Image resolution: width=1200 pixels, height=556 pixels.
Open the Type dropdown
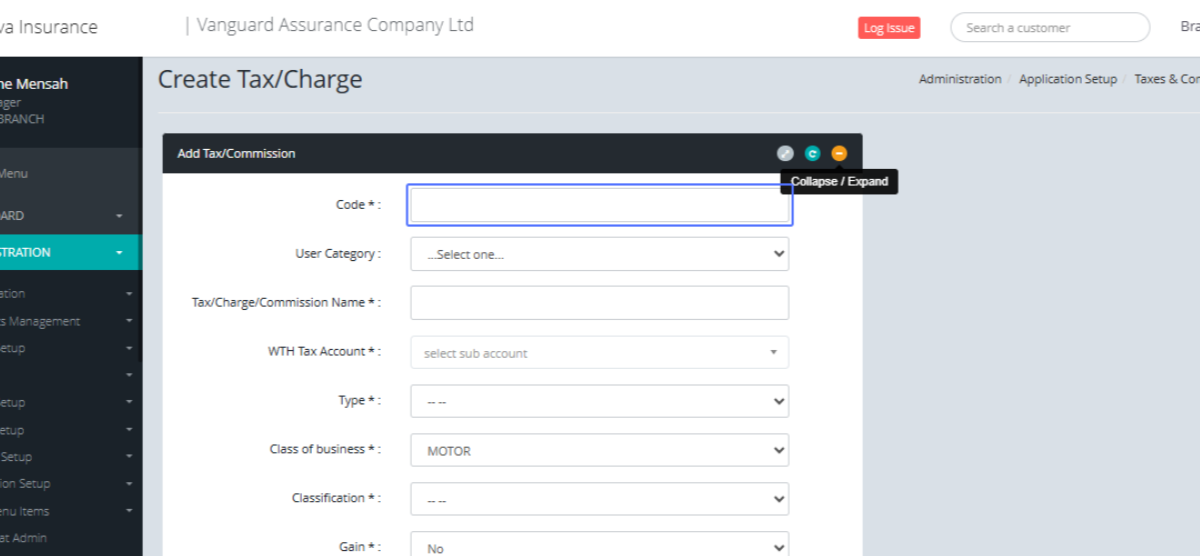tap(599, 401)
